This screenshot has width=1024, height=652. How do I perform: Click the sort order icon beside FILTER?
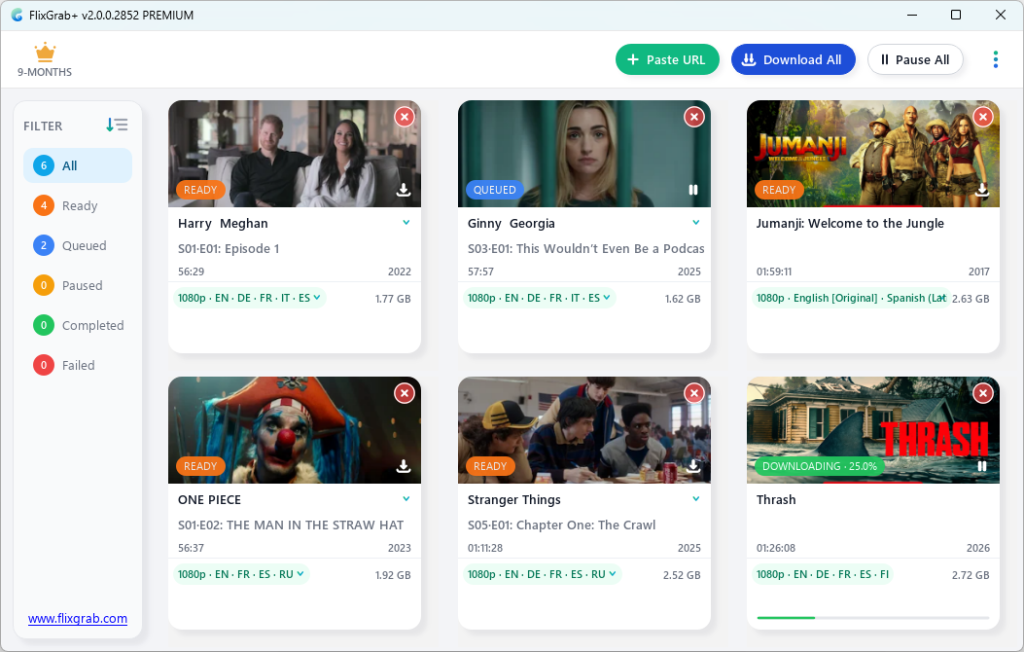point(117,125)
